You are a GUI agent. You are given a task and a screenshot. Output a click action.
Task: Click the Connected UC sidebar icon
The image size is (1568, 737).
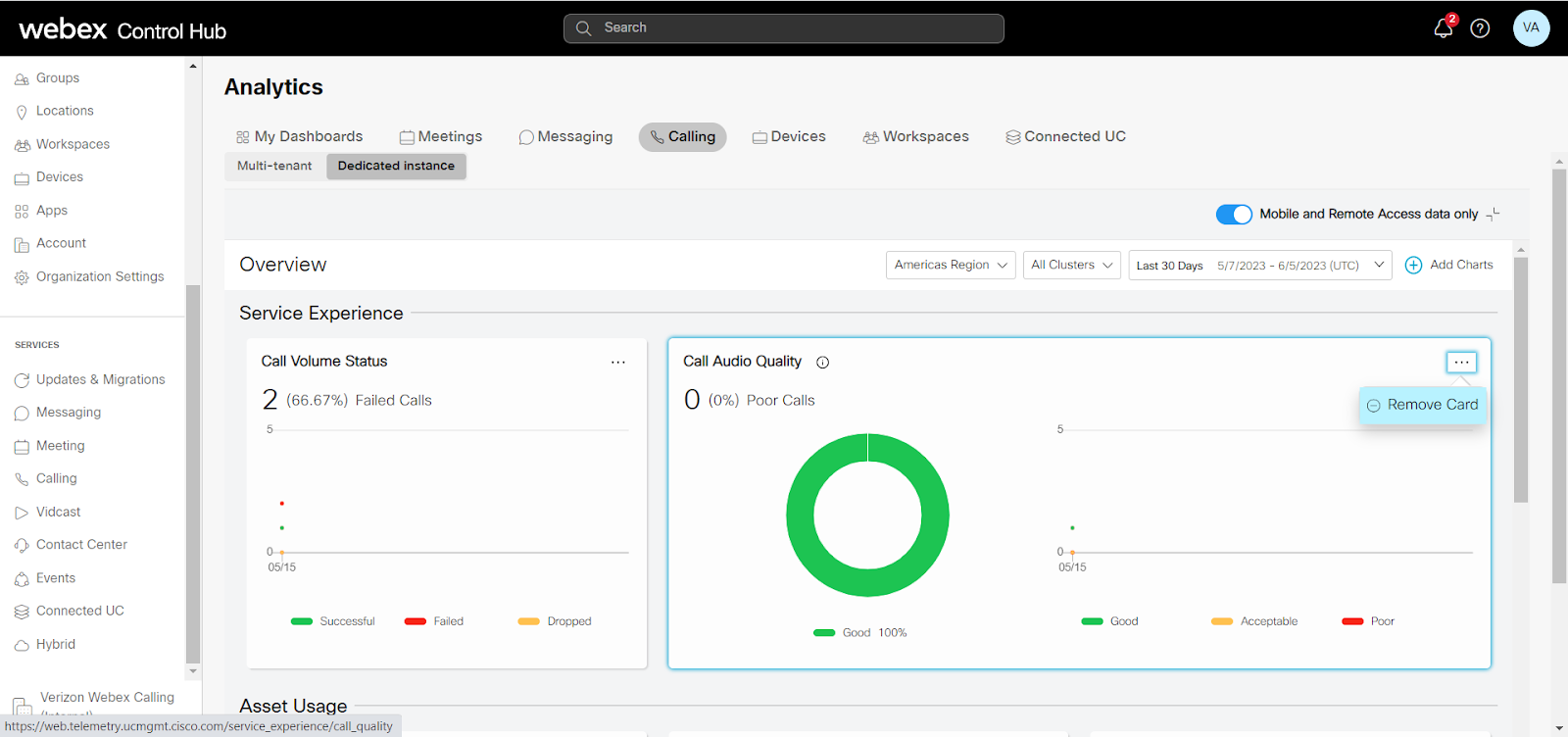tap(22, 612)
